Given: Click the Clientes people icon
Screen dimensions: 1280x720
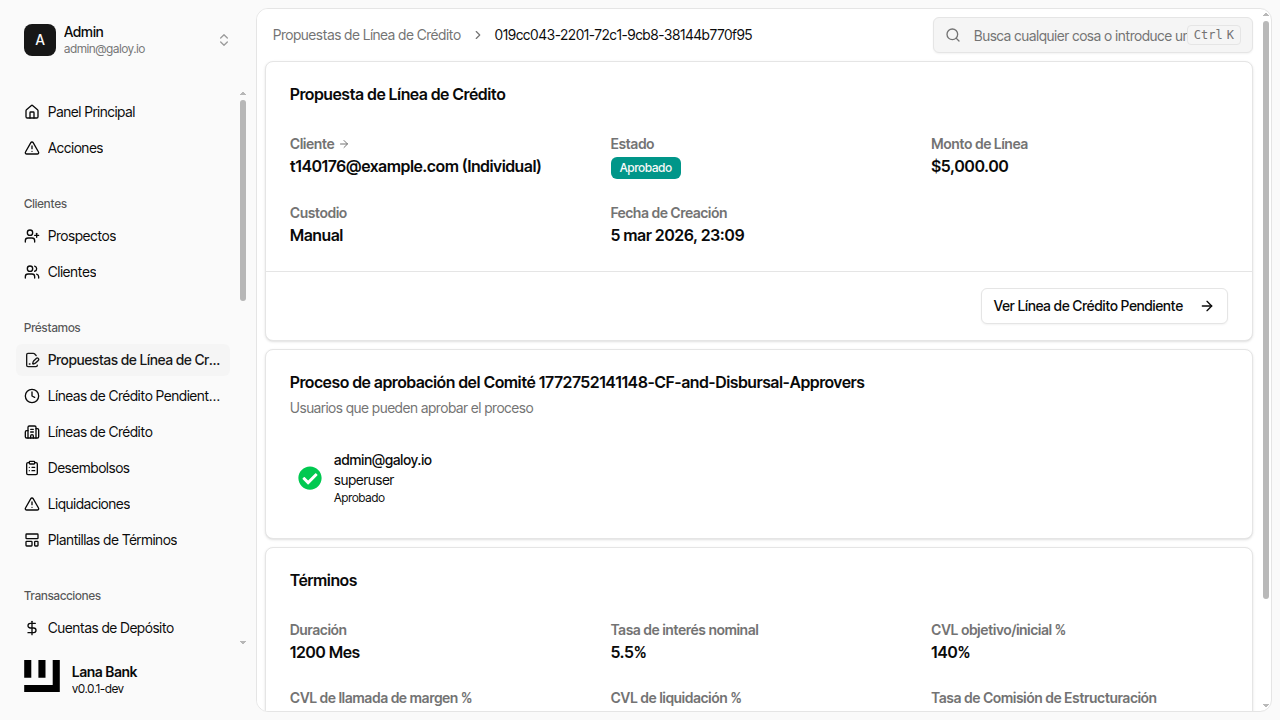Looking at the screenshot, I should pyautogui.click(x=32, y=272).
